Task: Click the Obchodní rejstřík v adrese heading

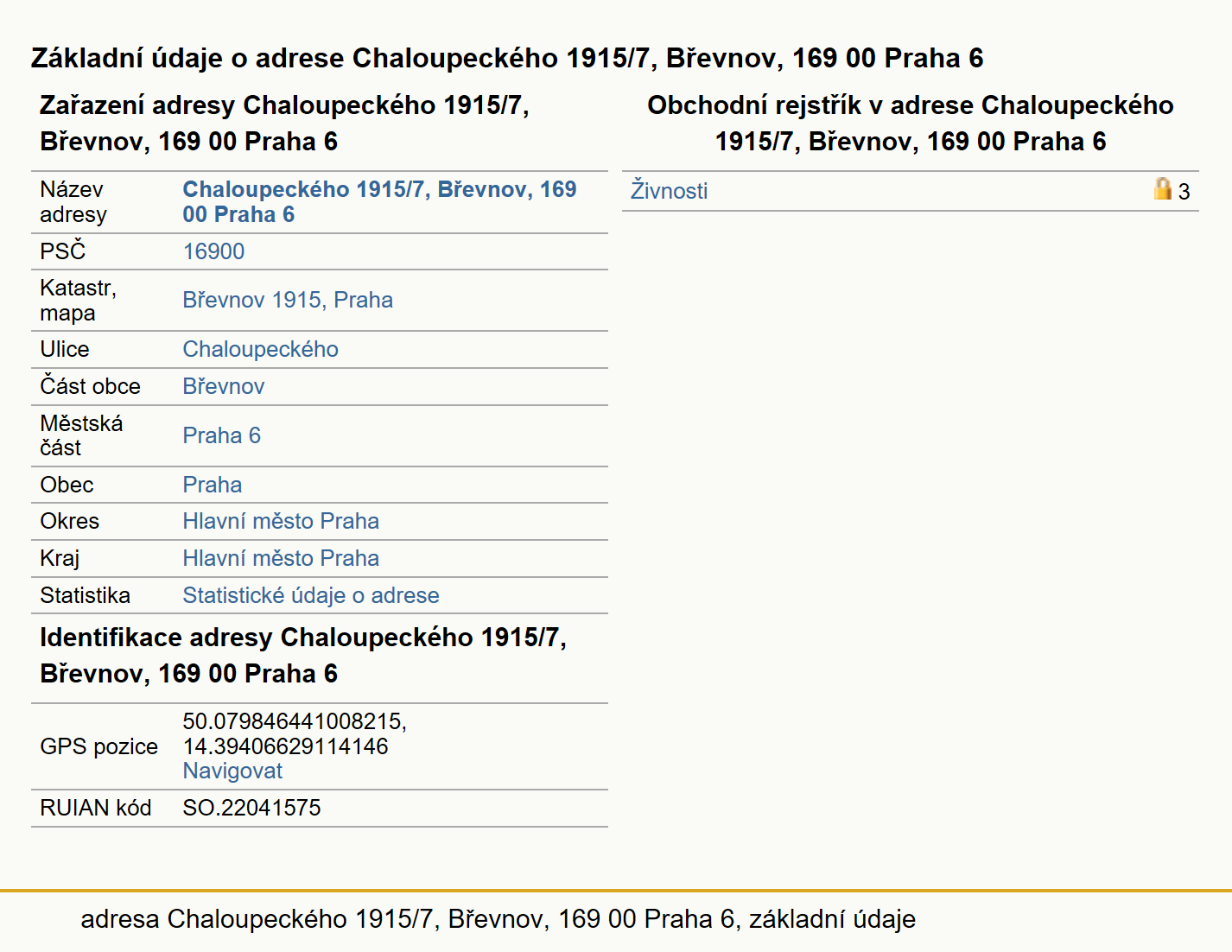Action: coord(911,123)
